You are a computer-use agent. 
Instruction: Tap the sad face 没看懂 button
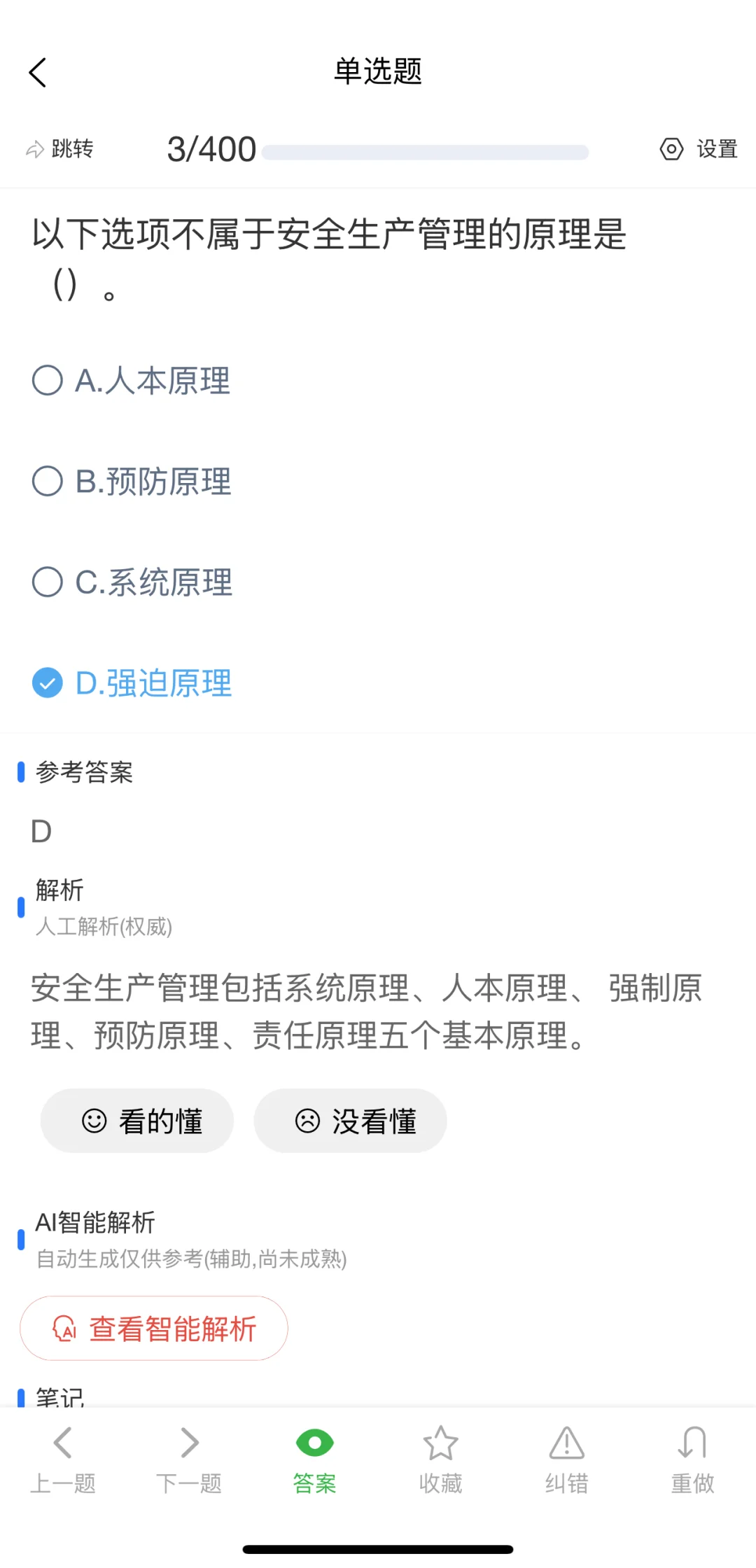pyautogui.click(x=350, y=1121)
